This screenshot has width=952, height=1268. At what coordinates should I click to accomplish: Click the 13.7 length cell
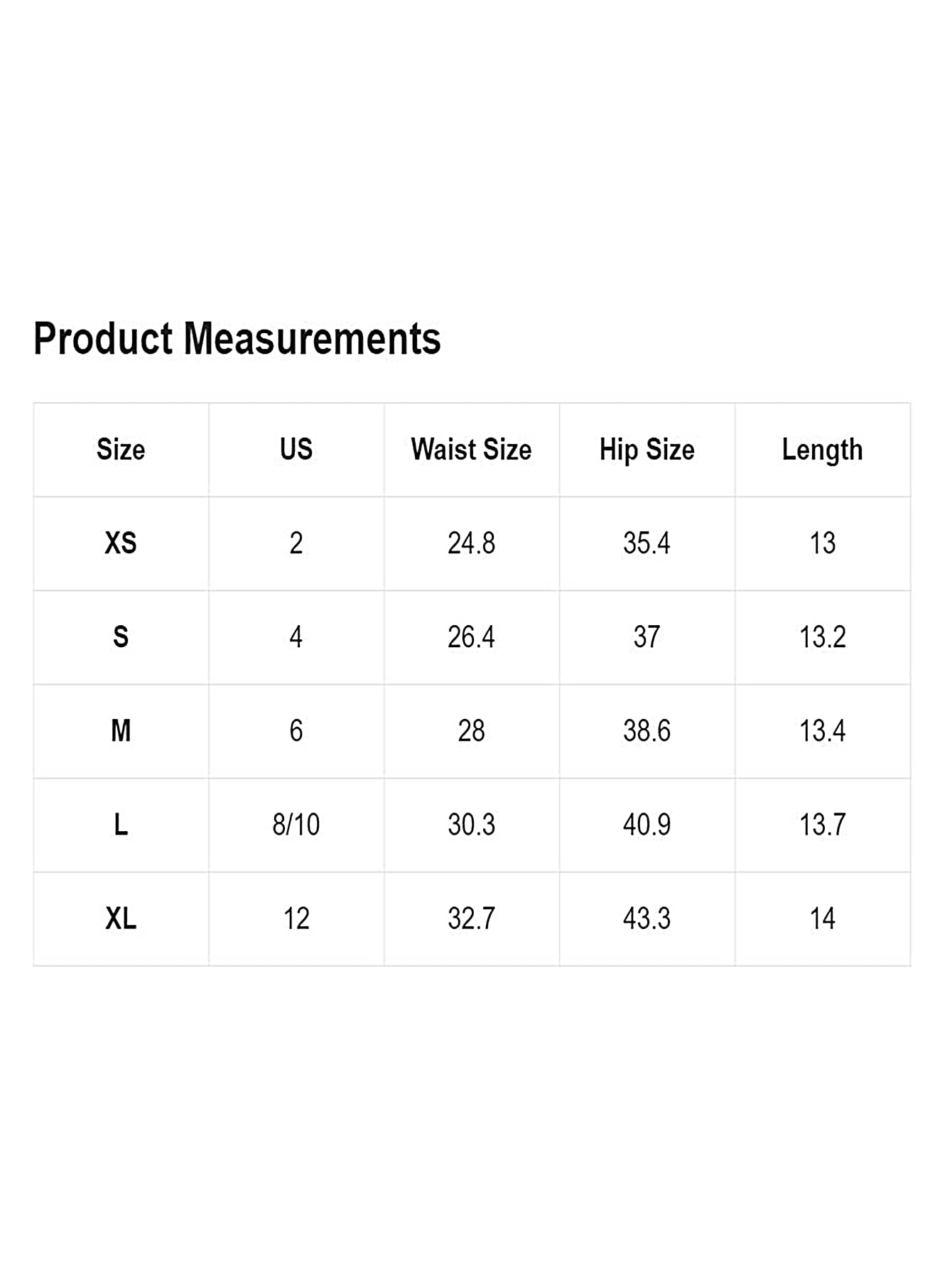[822, 825]
